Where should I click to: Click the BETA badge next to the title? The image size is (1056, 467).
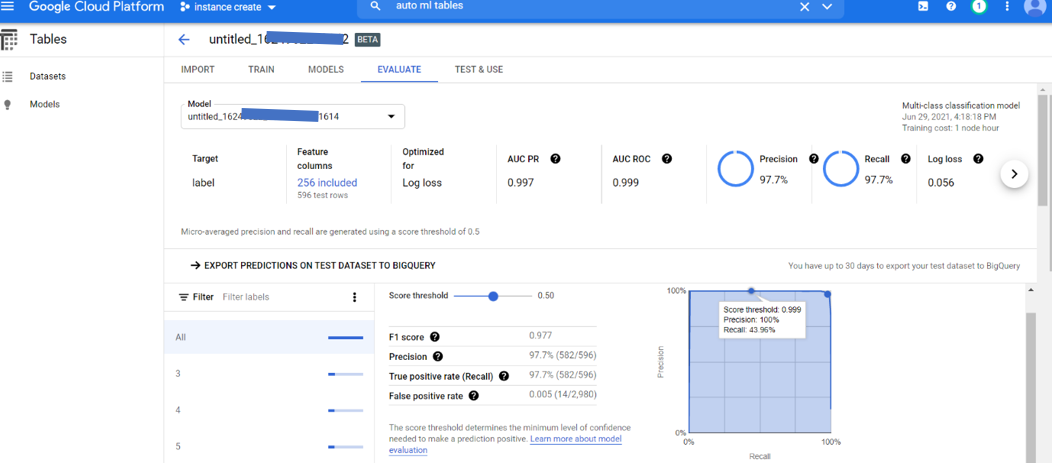tap(368, 40)
